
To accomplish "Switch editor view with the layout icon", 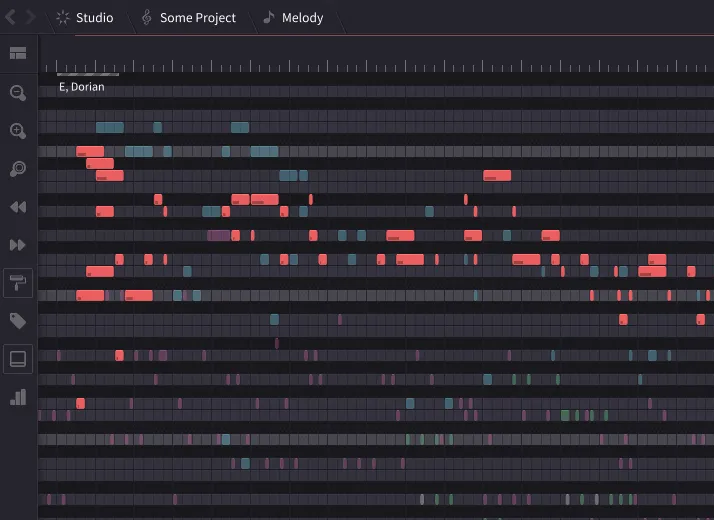I will point(18,53).
